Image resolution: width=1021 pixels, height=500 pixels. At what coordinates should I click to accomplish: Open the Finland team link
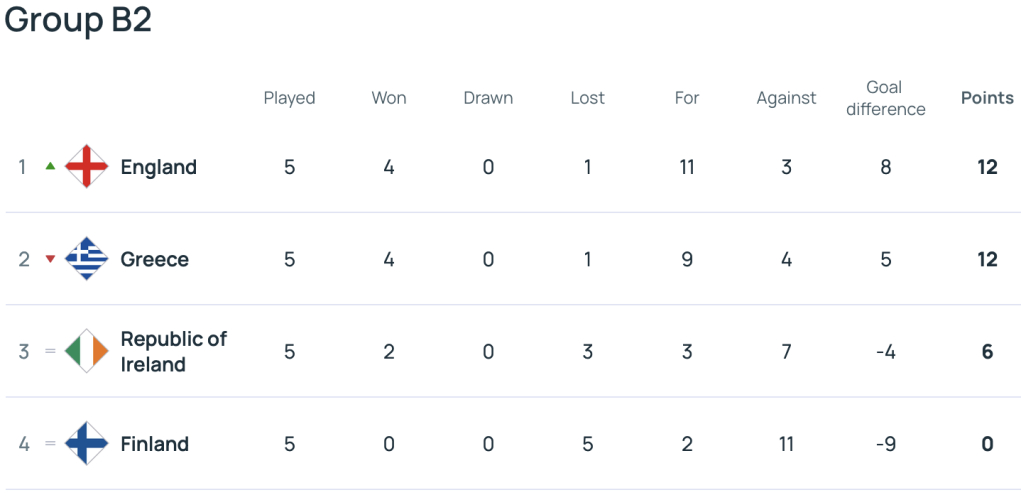point(154,445)
